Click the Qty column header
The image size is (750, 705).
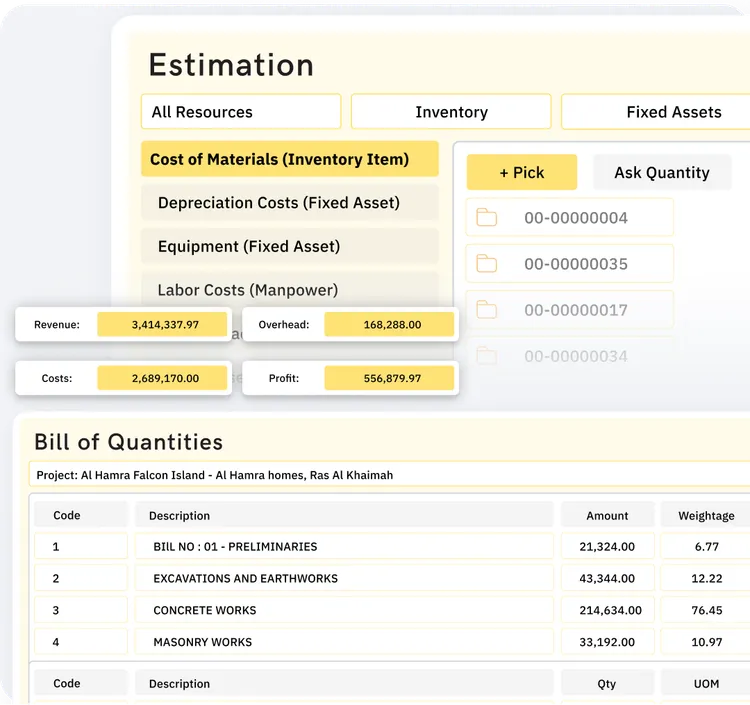pyautogui.click(x=607, y=683)
